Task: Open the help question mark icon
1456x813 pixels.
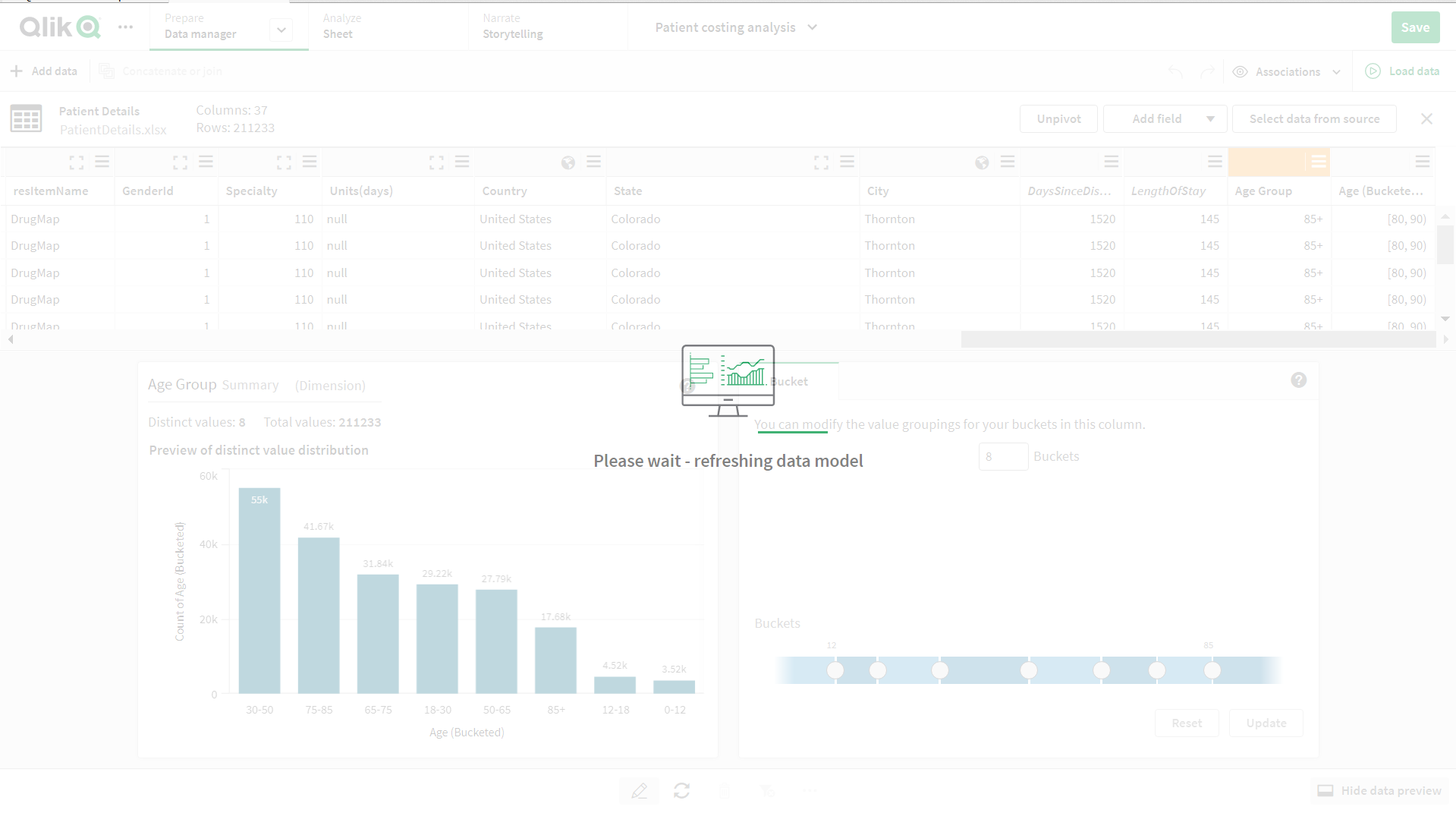Action: point(1298,380)
